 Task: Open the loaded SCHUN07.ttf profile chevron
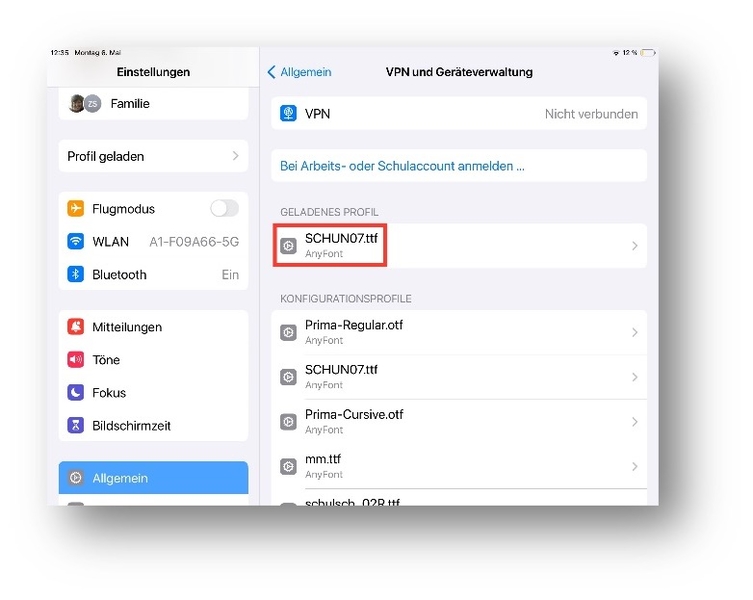tap(634, 246)
